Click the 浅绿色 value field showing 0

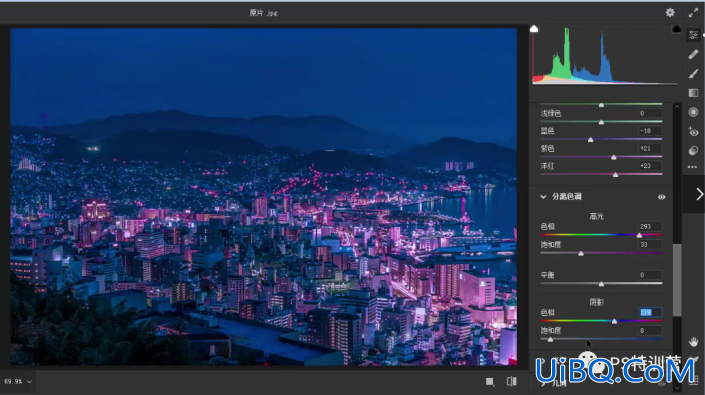tap(650, 113)
